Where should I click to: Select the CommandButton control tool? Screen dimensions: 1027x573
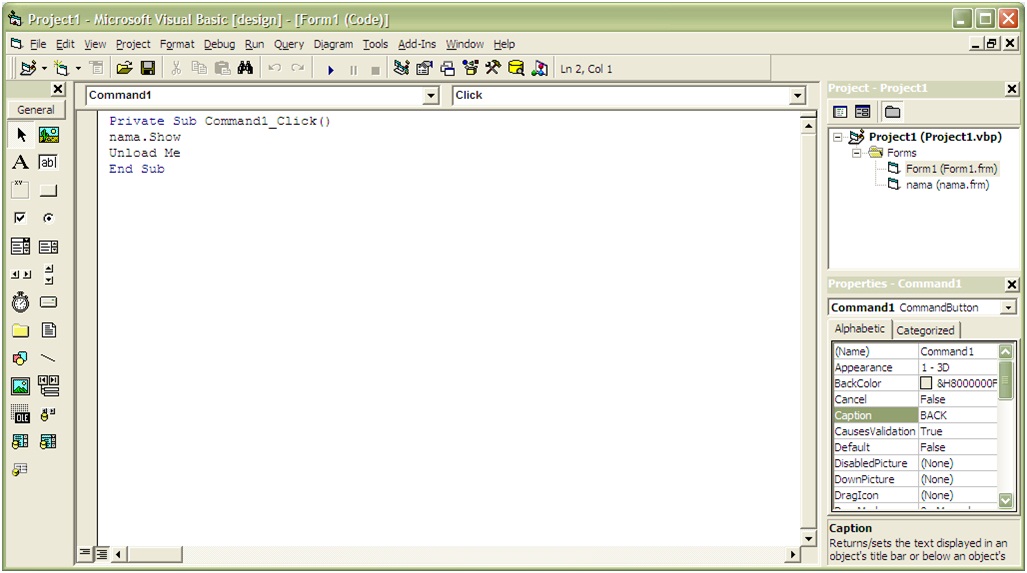pyautogui.click(x=48, y=190)
